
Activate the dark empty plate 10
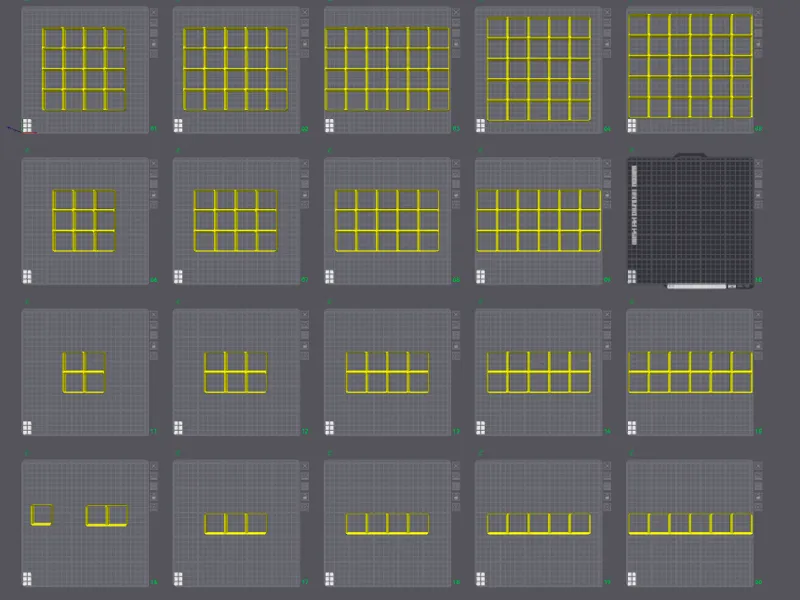click(x=690, y=220)
